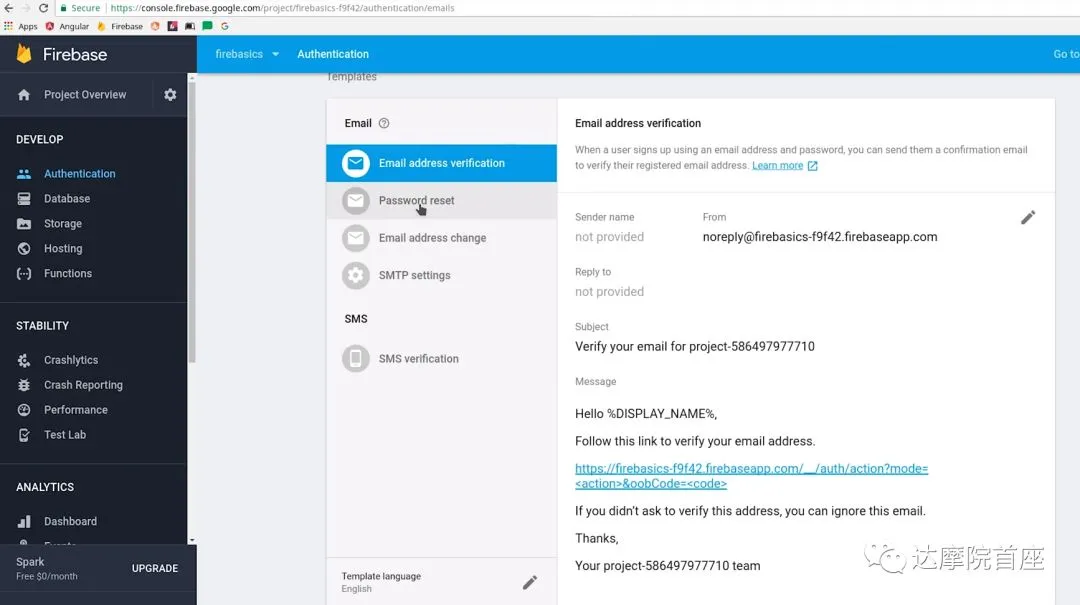
Task: Open Test Lab in the sidebar
Action: pos(65,435)
